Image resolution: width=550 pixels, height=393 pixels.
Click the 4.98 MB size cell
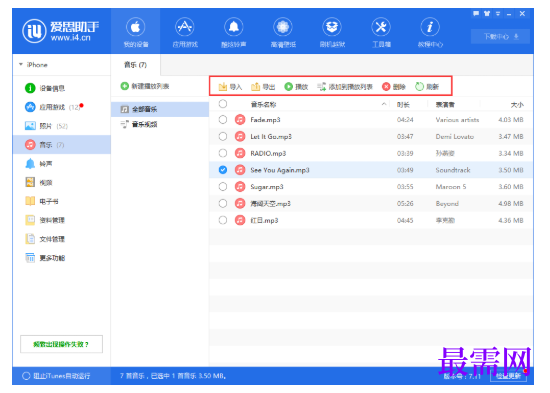click(x=511, y=204)
